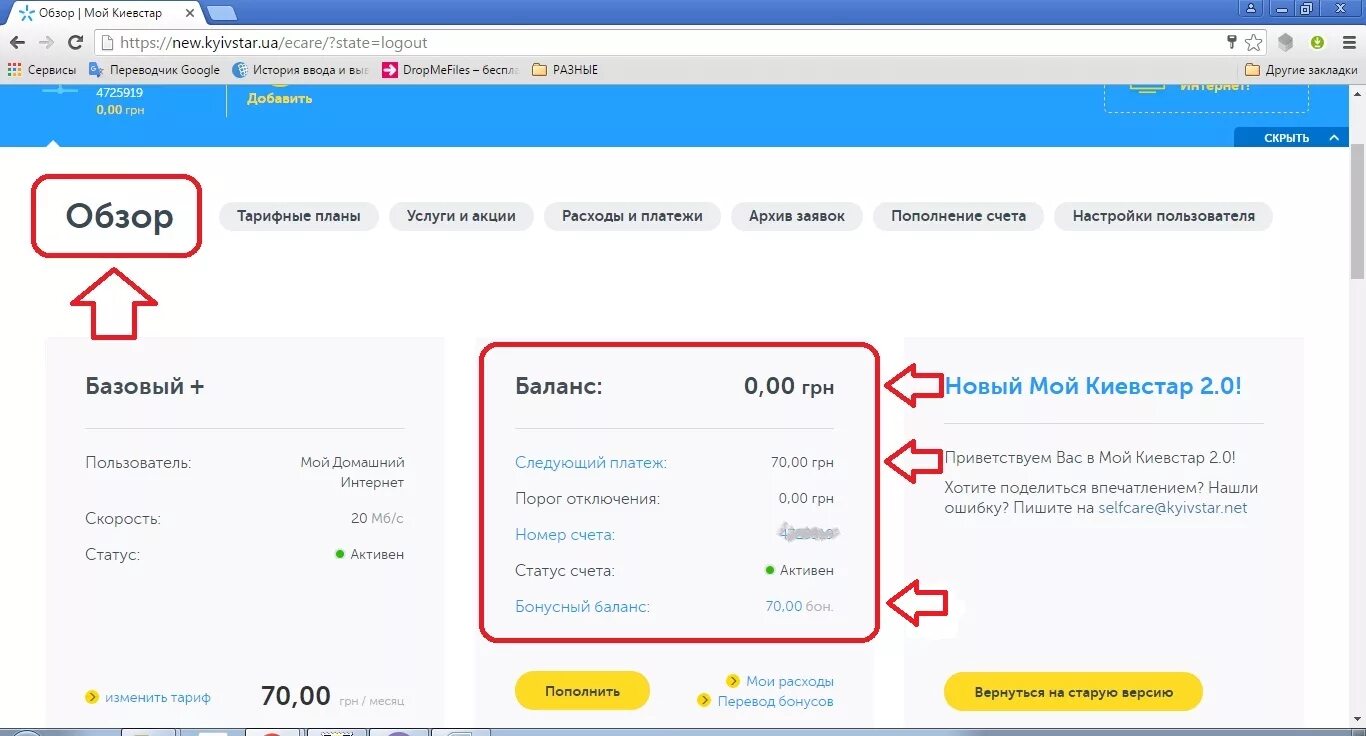Click the Следующий платеж link
This screenshot has height=736, width=1366.
point(591,463)
